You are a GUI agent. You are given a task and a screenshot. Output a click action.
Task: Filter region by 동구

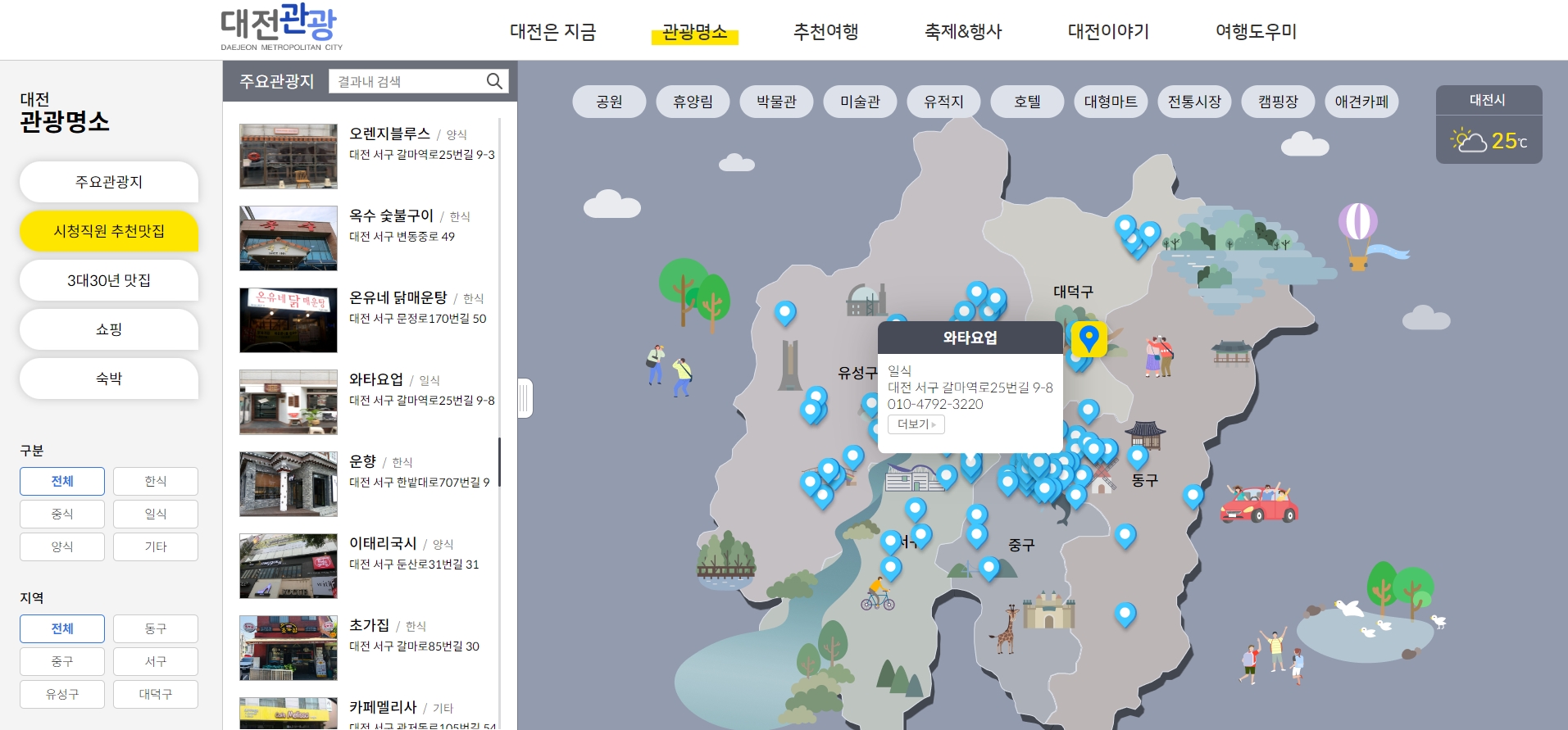pos(156,628)
